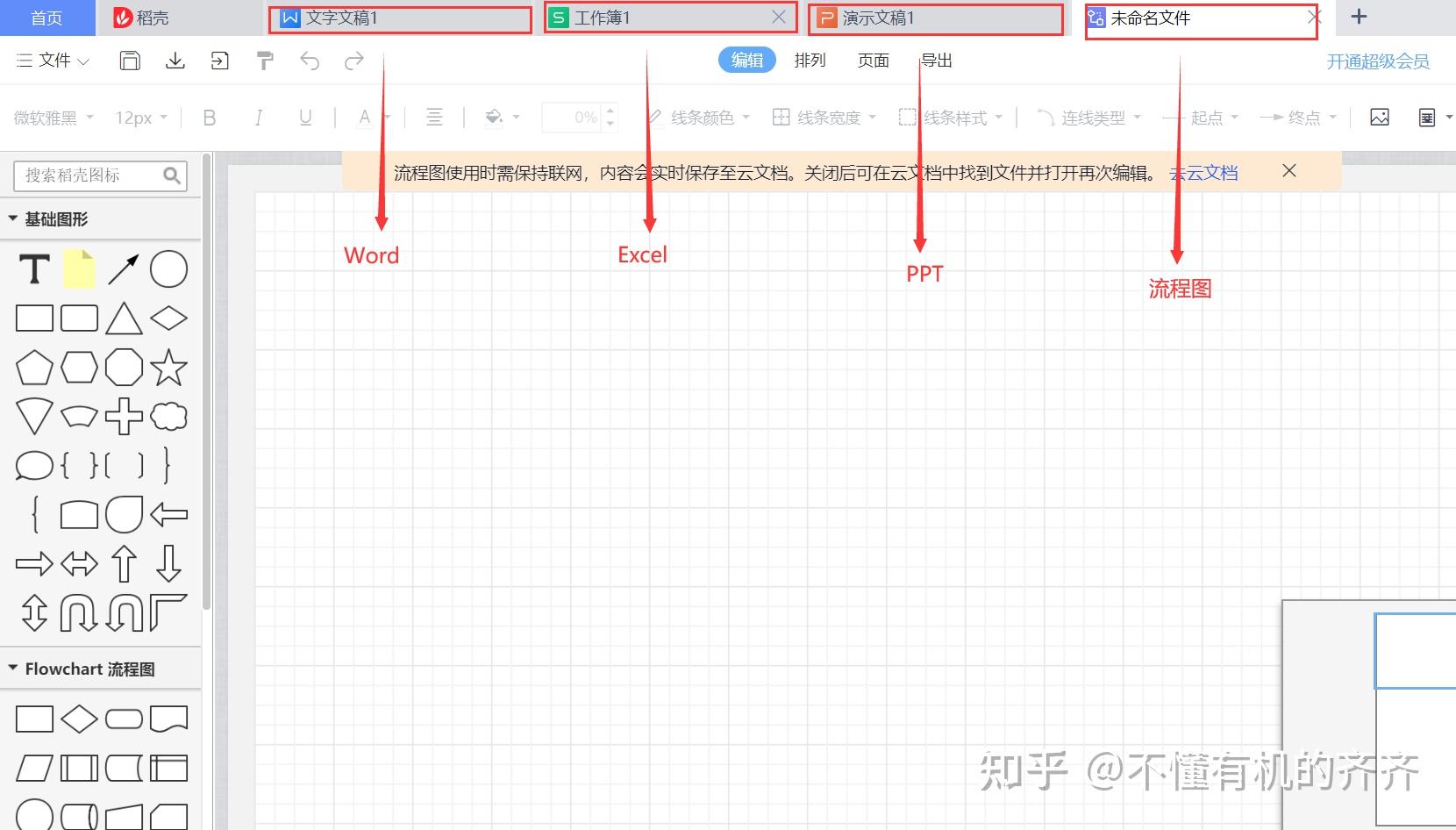Open the 线条颜色 line color dropdown
Viewport: 1456px width, 830px height.
click(699, 118)
